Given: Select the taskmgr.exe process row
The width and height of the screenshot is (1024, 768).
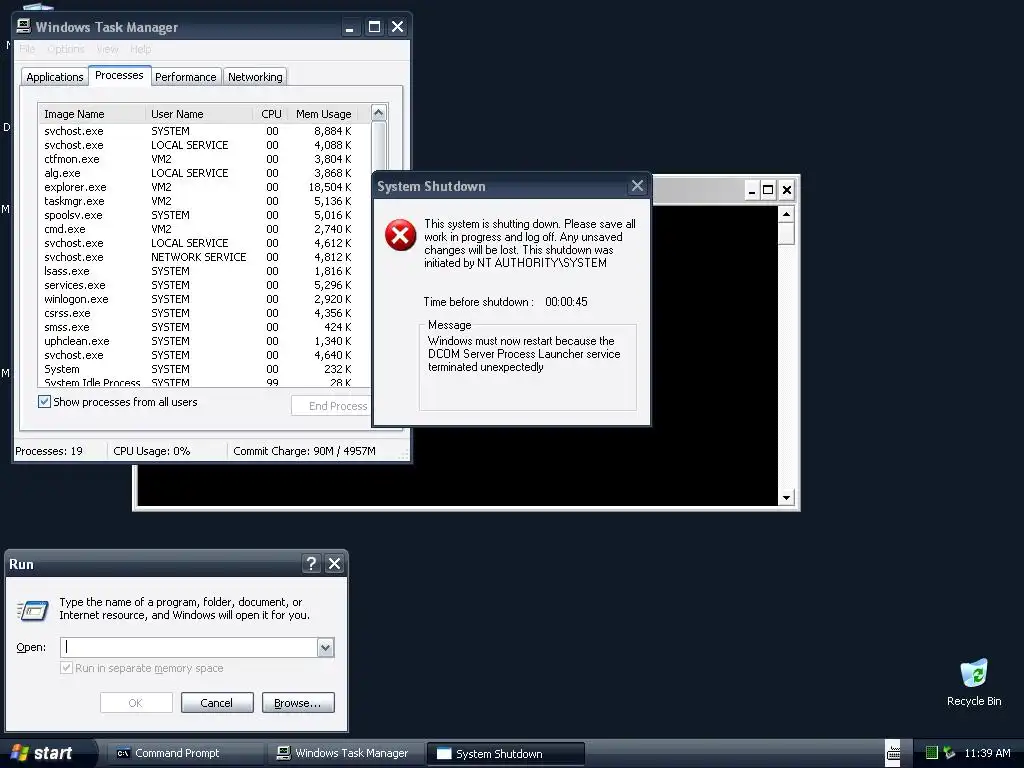Looking at the screenshot, I should [204, 201].
